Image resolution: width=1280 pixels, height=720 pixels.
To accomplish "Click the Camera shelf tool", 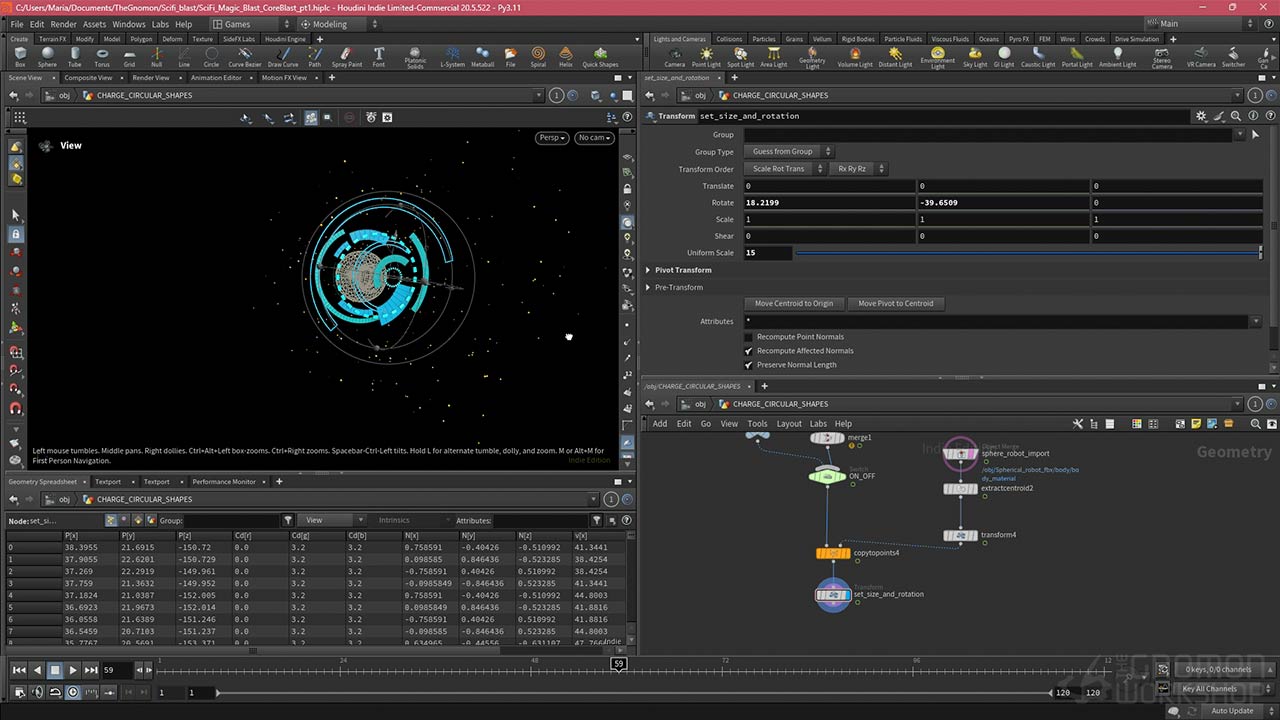I will [x=675, y=56].
